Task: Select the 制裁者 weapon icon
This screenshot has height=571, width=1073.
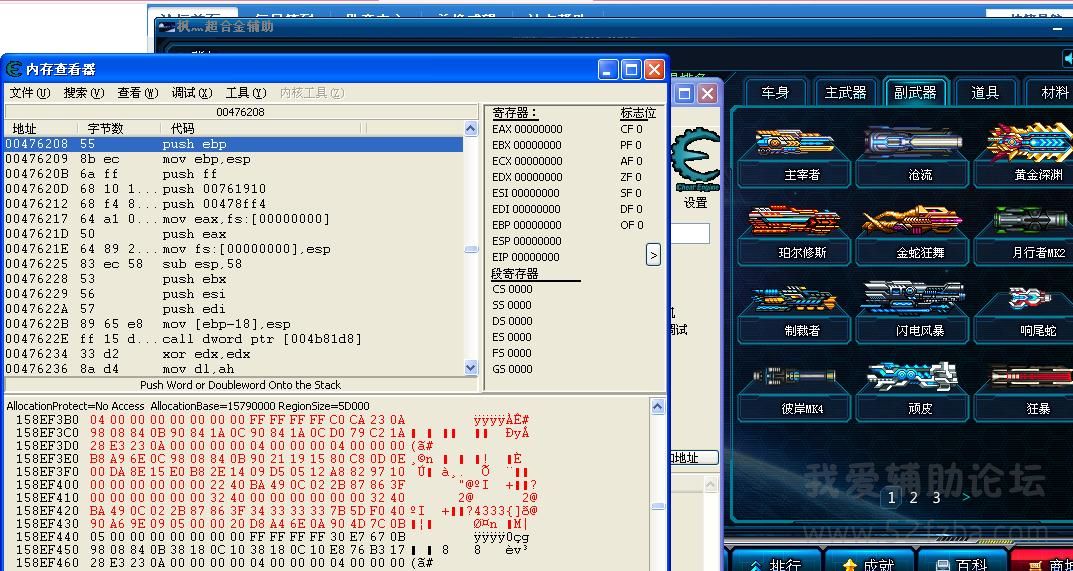Action: (801, 299)
